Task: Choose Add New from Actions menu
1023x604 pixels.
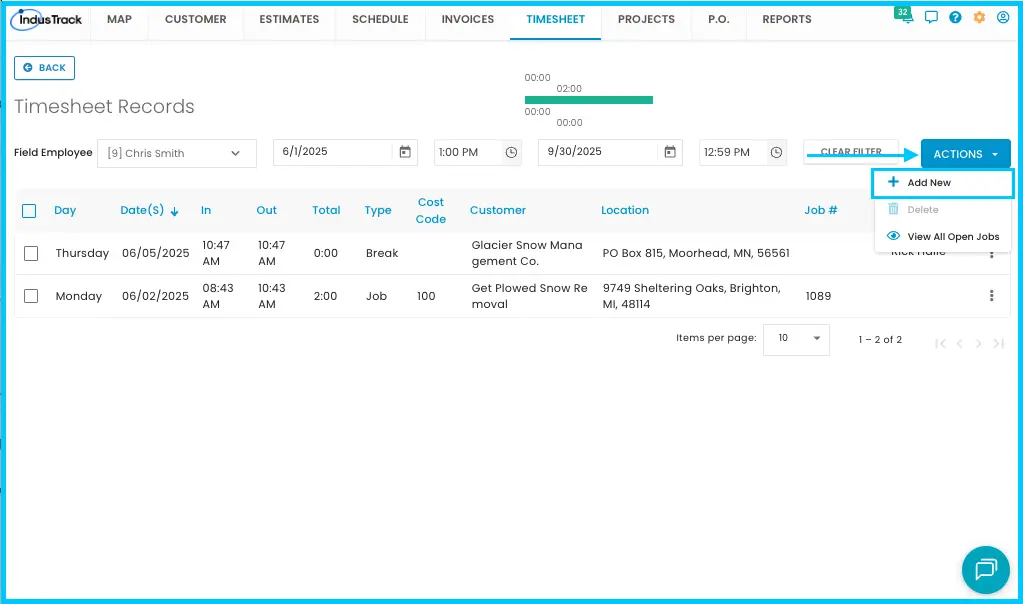Action: 943,183
